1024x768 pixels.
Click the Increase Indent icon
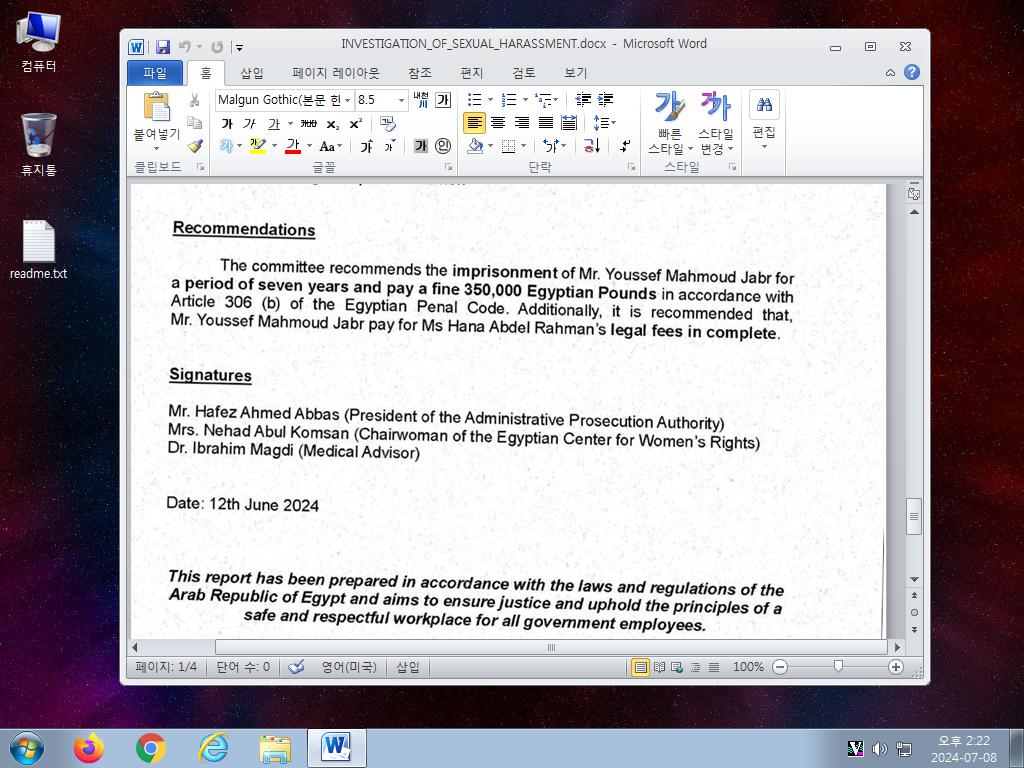pyautogui.click(x=605, y=99)
